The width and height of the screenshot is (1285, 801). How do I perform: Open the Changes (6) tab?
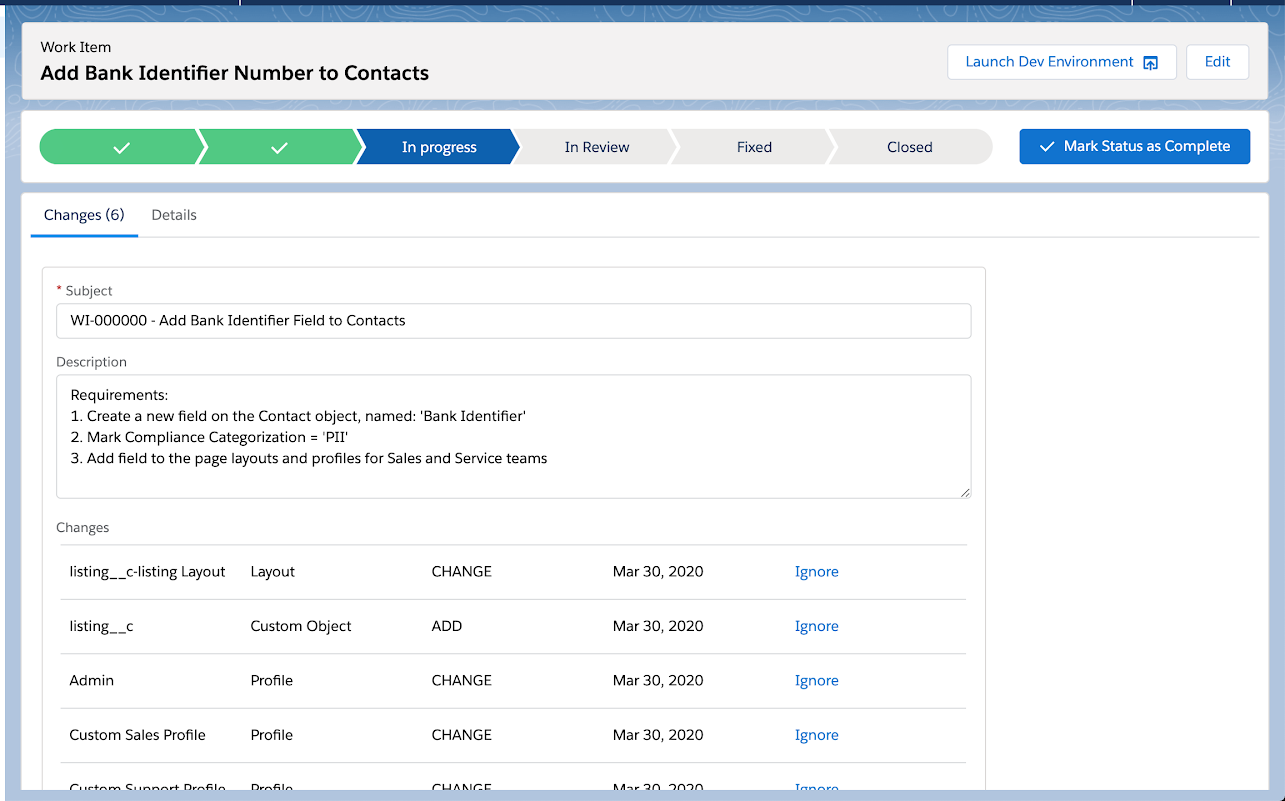[84, 215]
